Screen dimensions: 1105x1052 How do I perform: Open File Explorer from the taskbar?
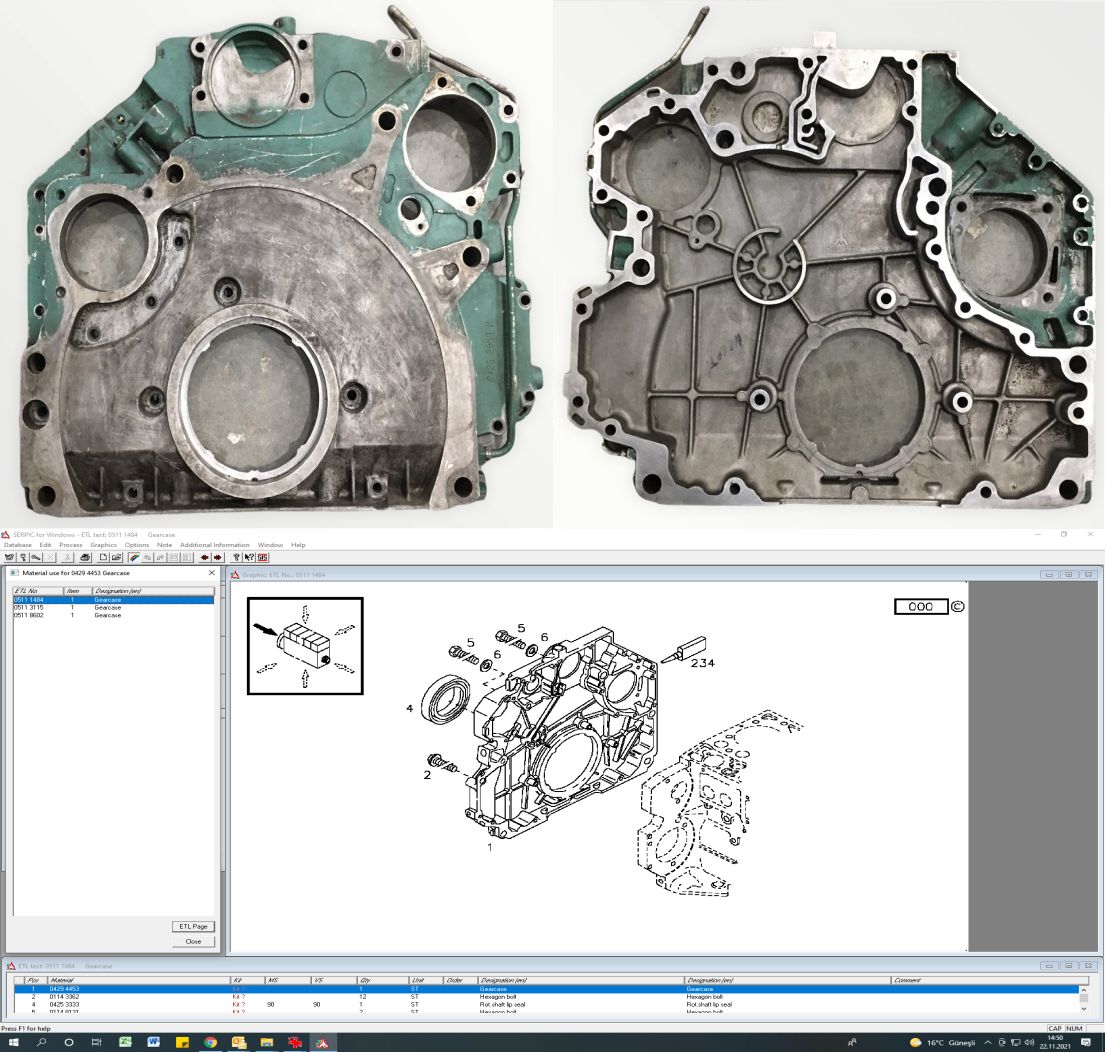click(x=266, y=1042)
